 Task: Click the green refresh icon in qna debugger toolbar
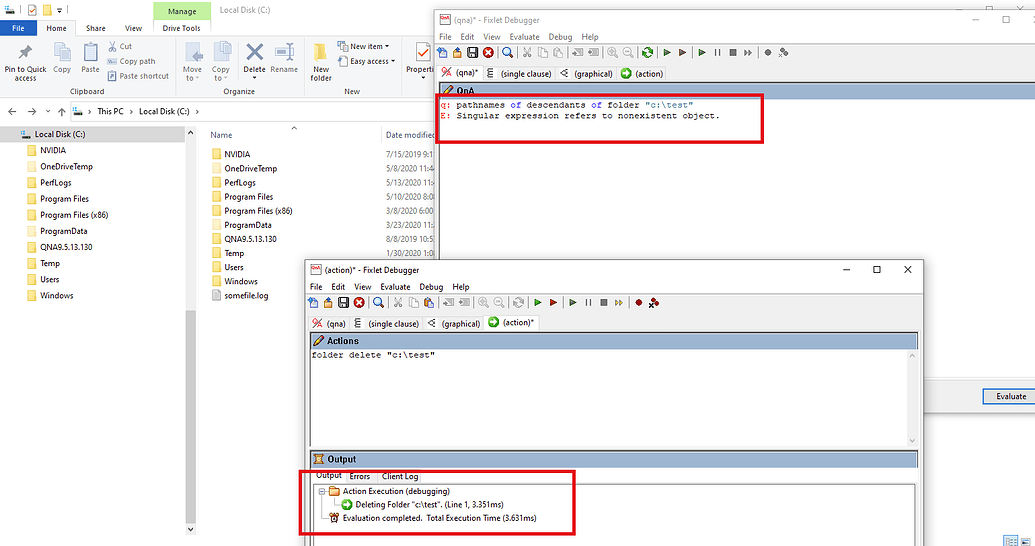648,52
